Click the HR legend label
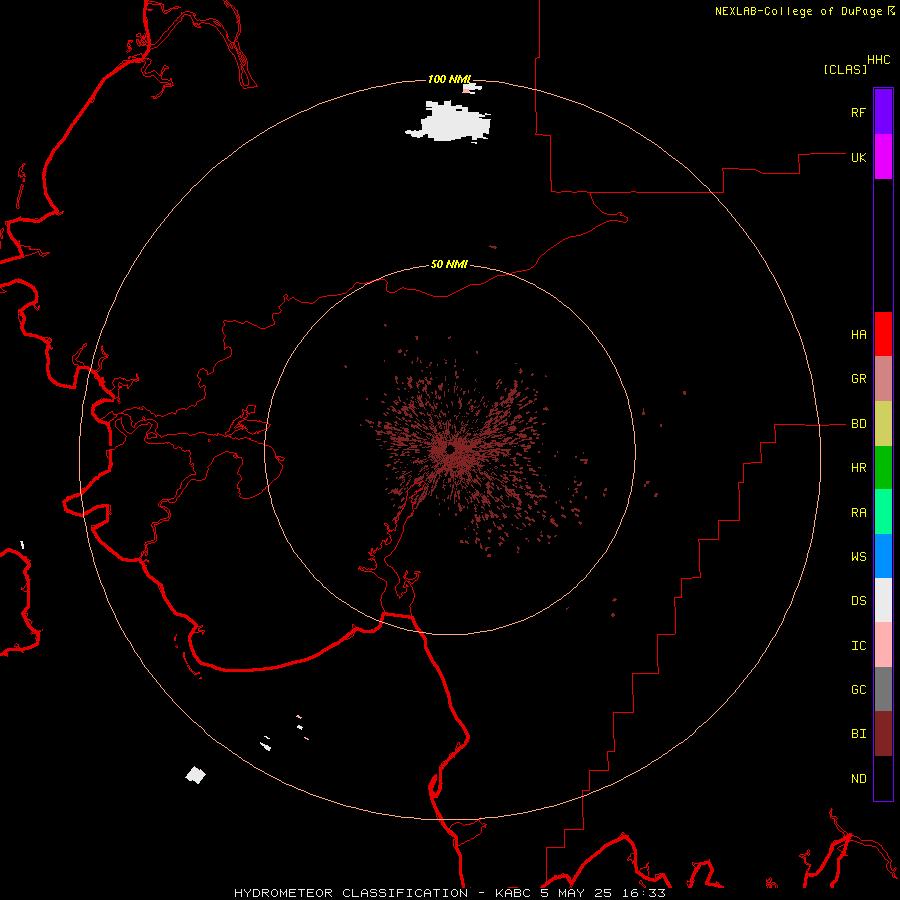This screenshot has height=900, width=900. 858,468
